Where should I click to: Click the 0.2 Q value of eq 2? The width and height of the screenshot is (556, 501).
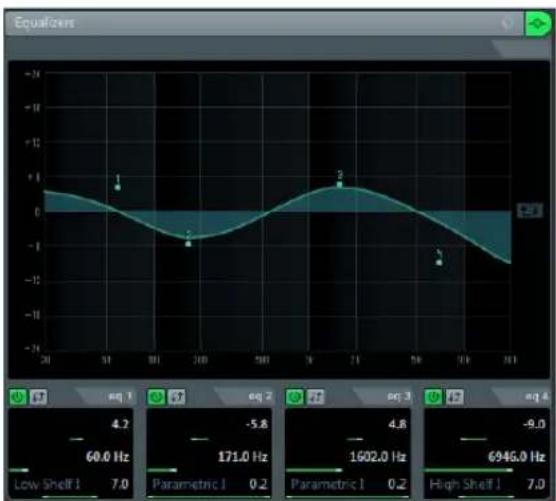pyautogui.click(x=258, y=484)
